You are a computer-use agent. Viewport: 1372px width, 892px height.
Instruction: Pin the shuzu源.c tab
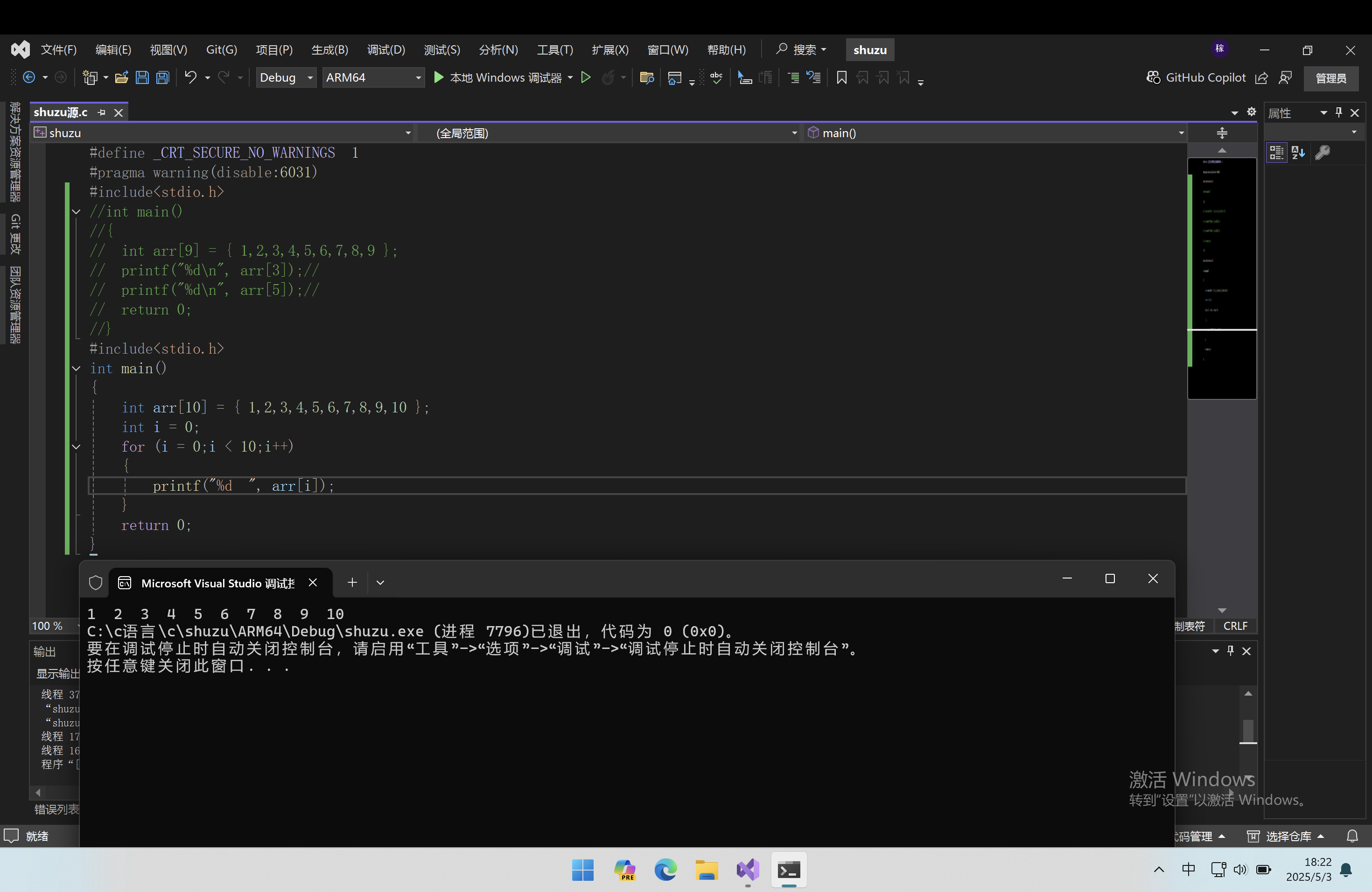pyautogui.click(x=102, y=112)
